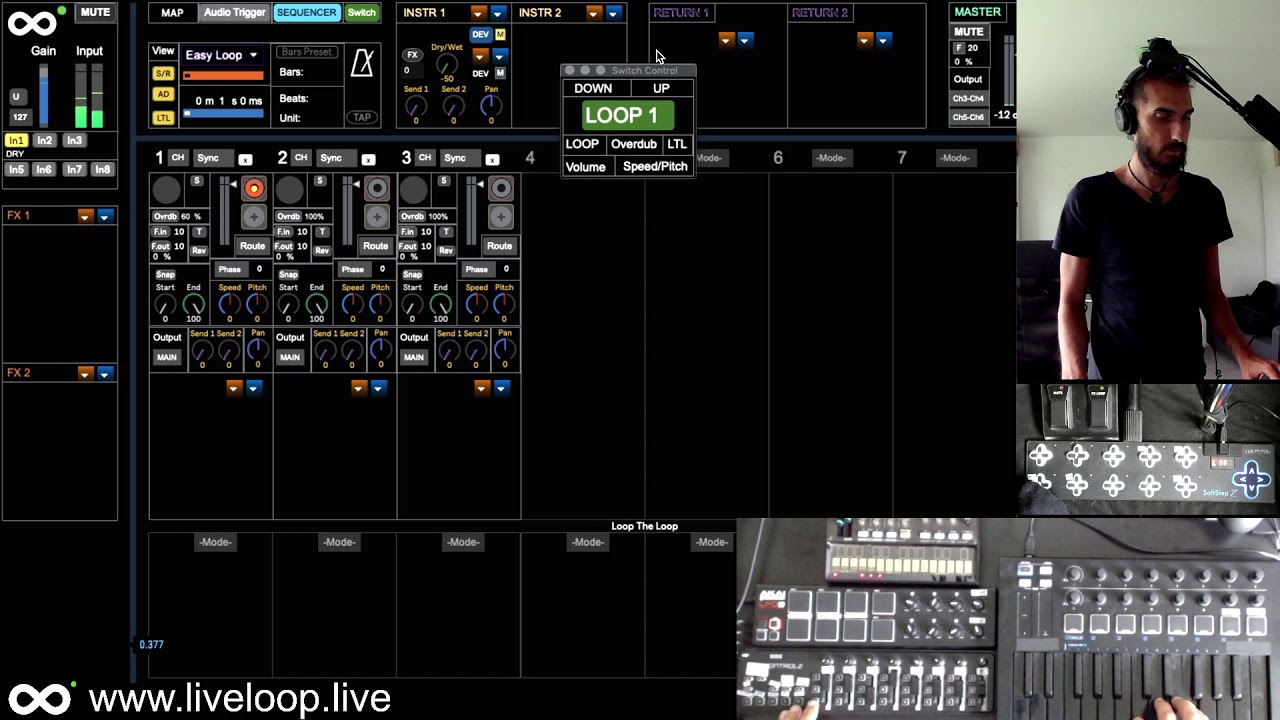This screenshot has height=720, width=1280.
Task: Clear loop 3 with its x button
Action: click(x=492, y=159)
